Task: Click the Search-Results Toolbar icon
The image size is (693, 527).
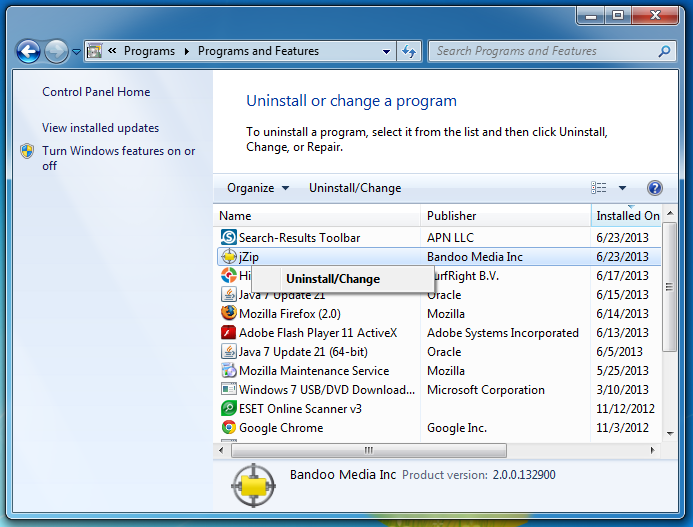Action: click(x=228, y=237)
